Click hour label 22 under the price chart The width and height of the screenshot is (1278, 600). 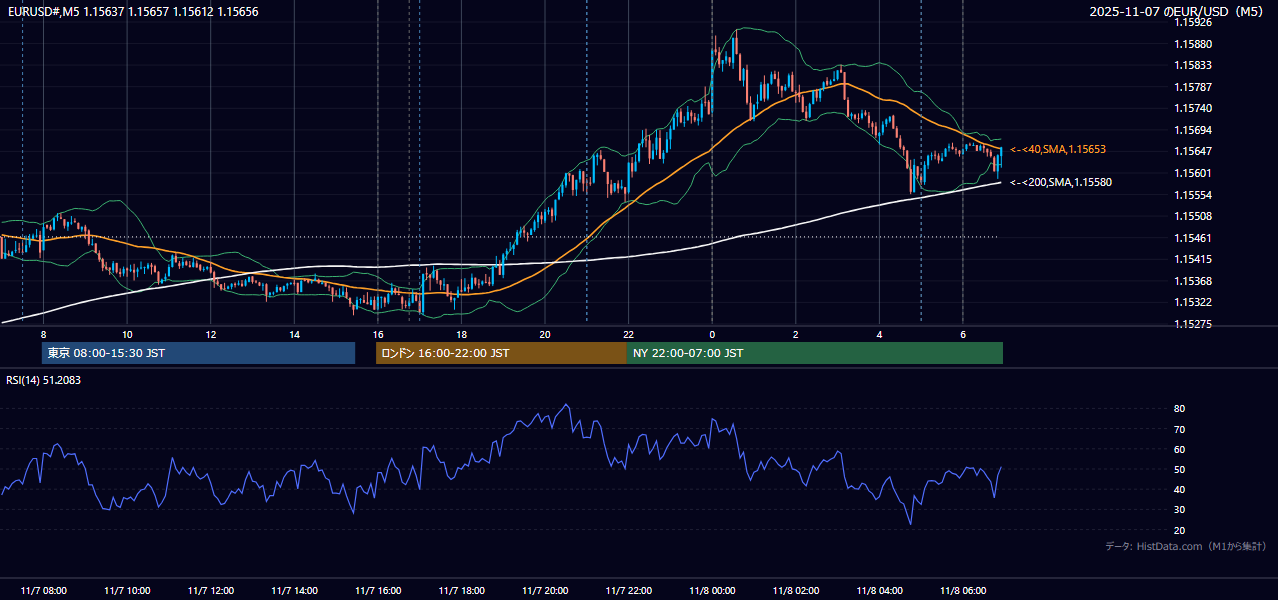tap(628, 334)
